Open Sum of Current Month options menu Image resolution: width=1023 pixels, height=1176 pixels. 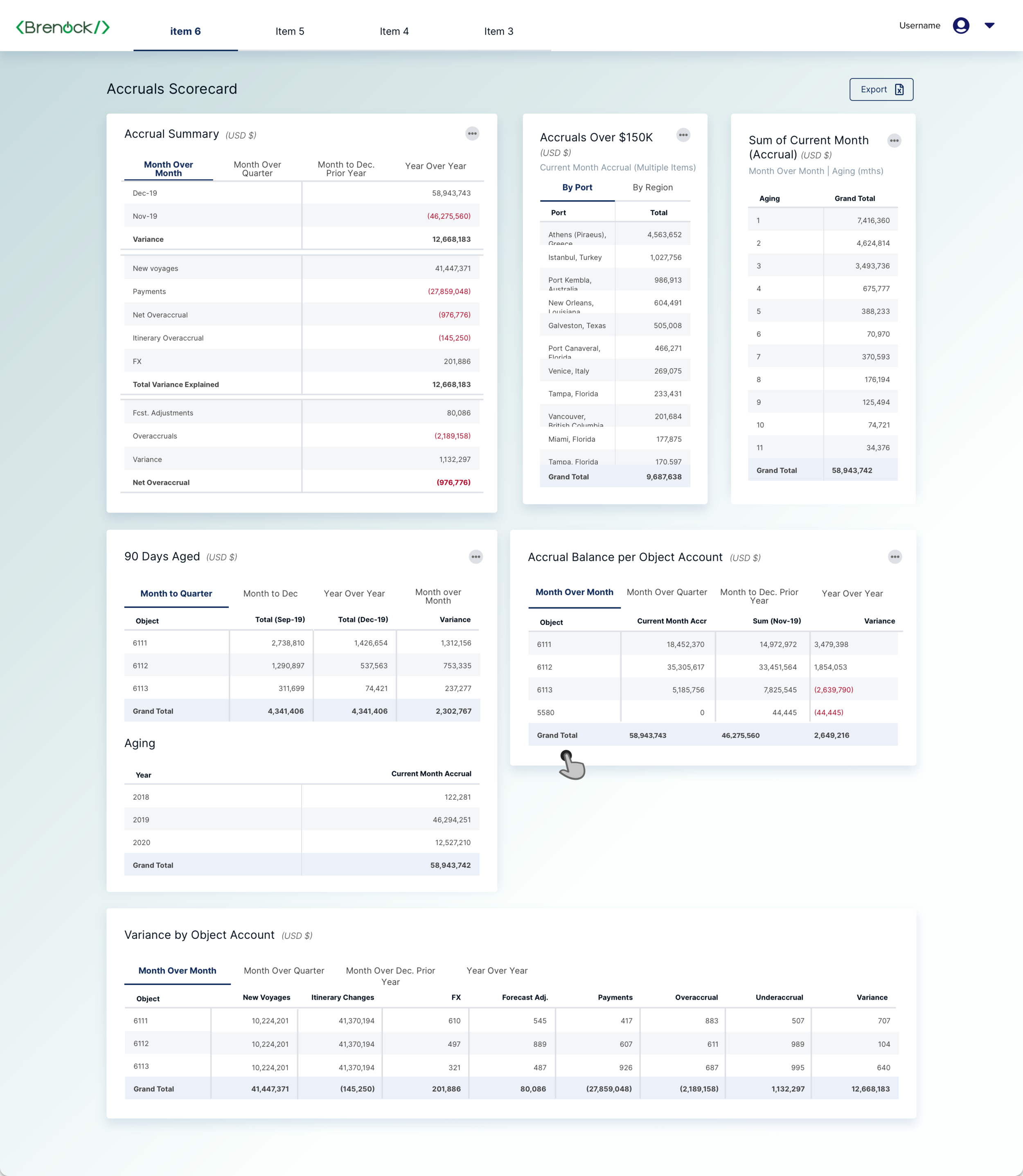[x=894, y=140]
